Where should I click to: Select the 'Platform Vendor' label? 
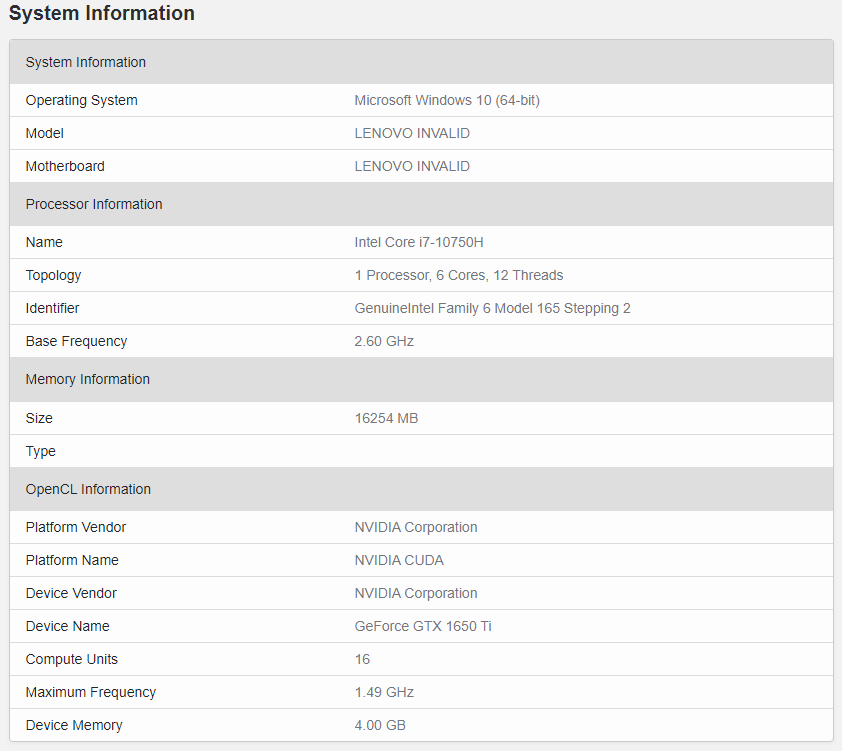pyautogui.click(x=76, y=527)
